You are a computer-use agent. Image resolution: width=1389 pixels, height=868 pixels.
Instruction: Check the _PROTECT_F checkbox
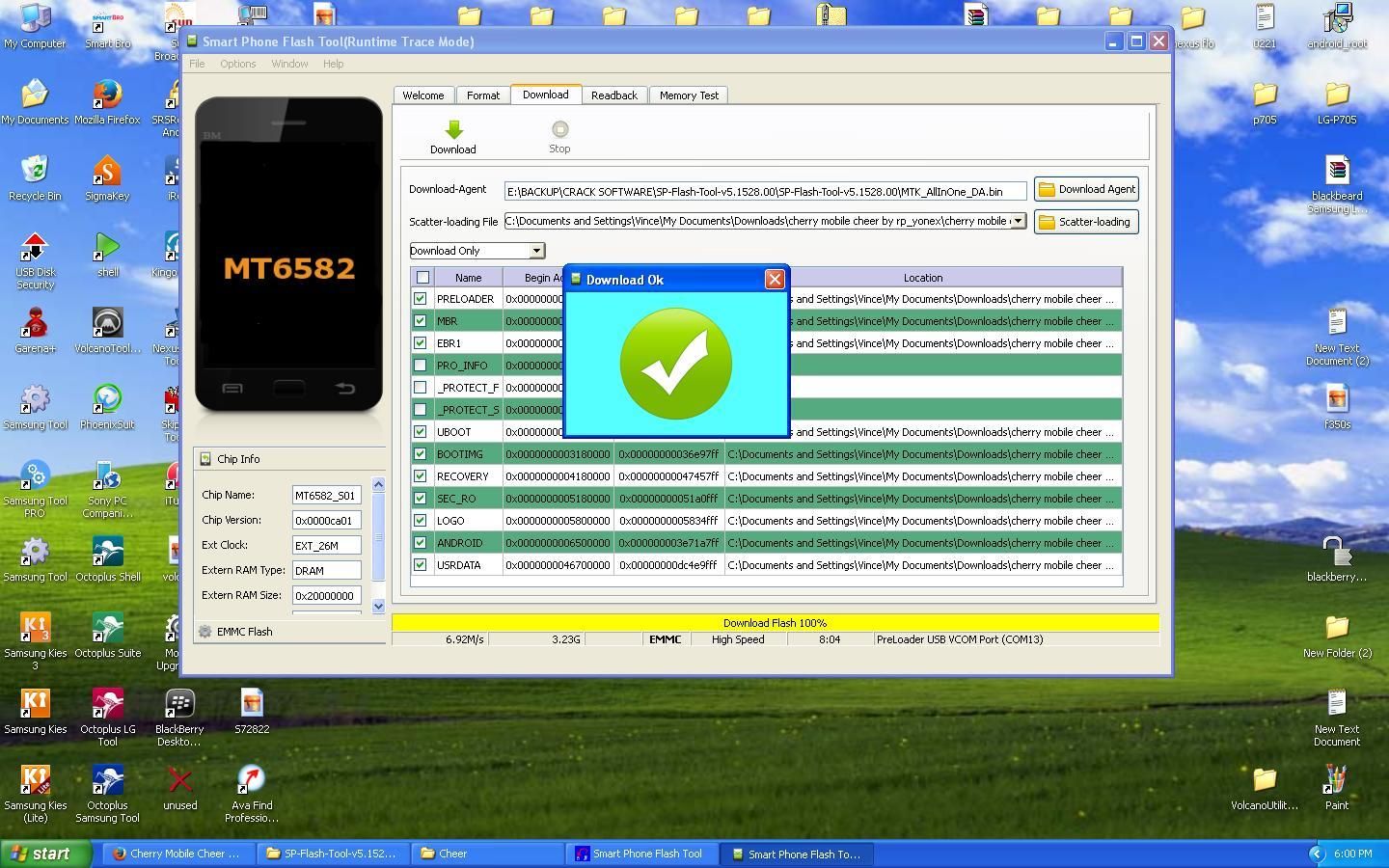(420, 388)
